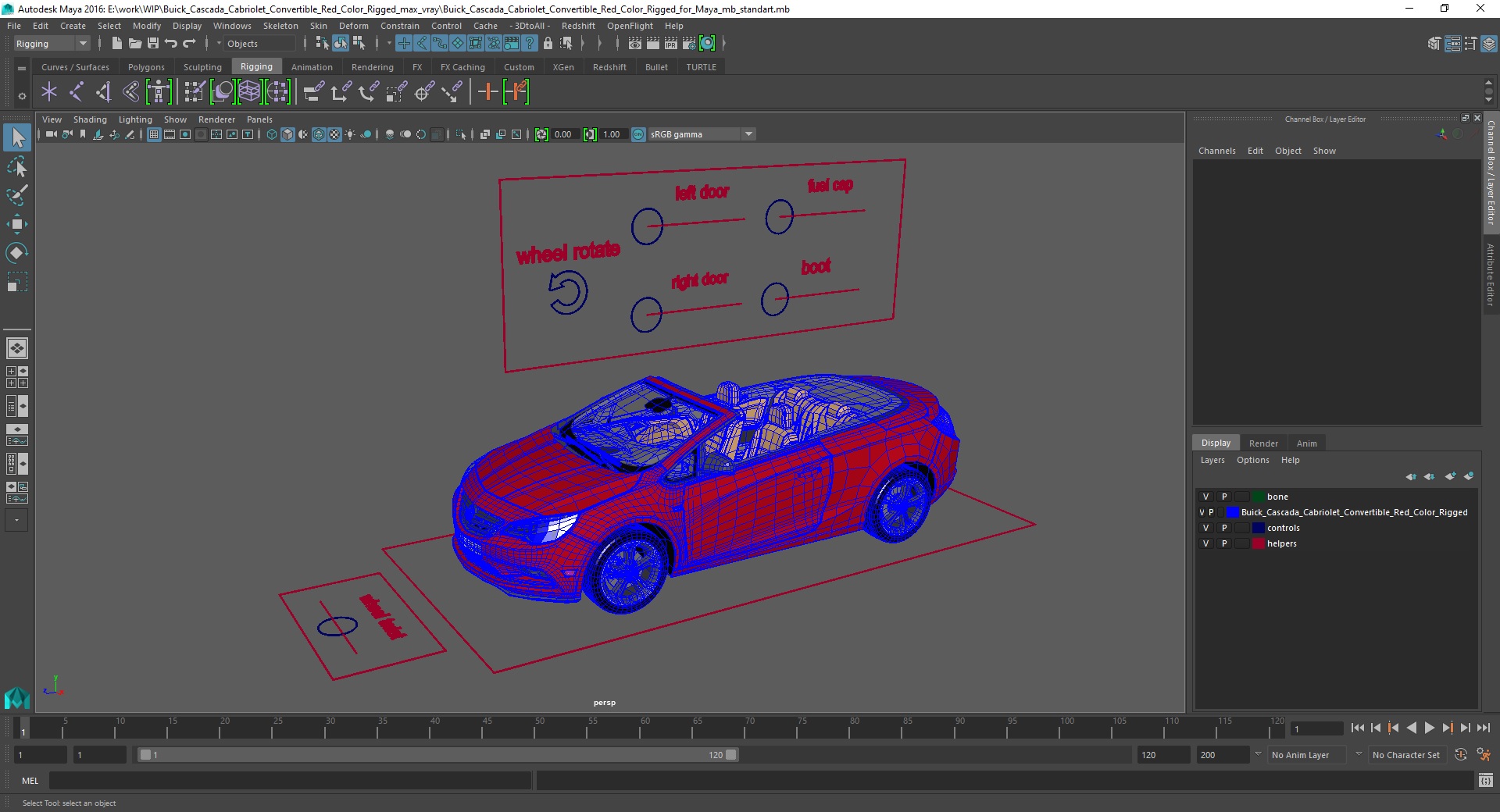Select the Create Joint tool on the shelf
This screenshot has height=812, width=1500.
76,92
